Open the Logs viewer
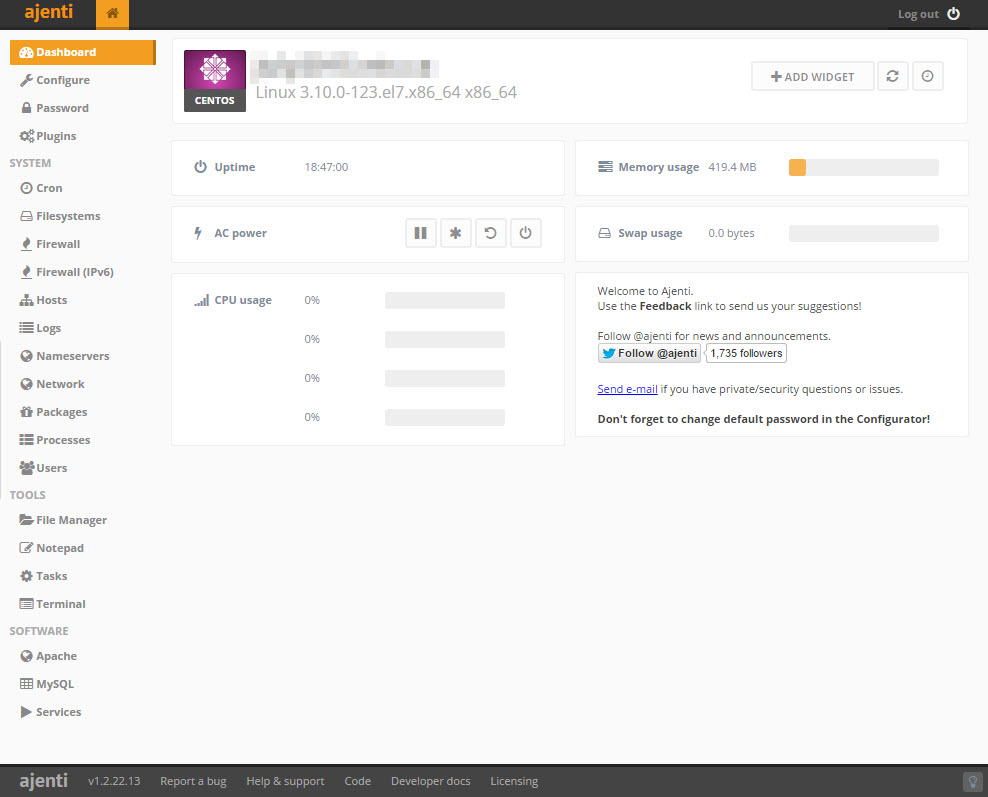988x797 pixels. tap(40, 328)
